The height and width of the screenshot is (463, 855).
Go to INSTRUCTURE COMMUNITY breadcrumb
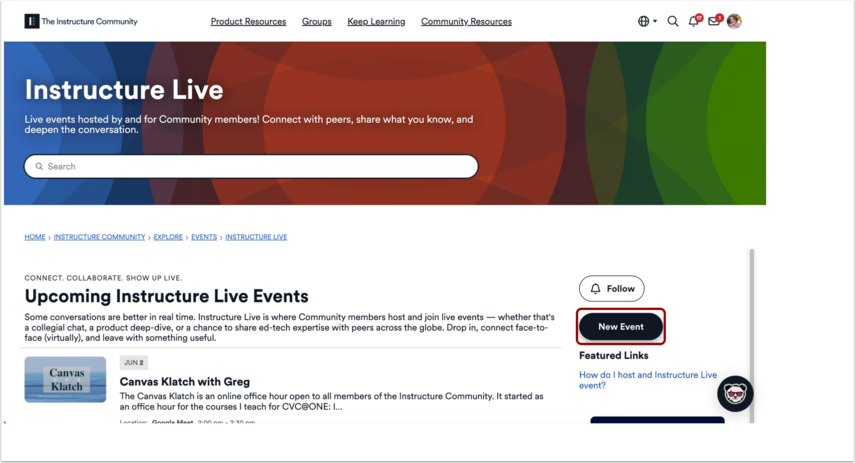(x=99, y=237)
